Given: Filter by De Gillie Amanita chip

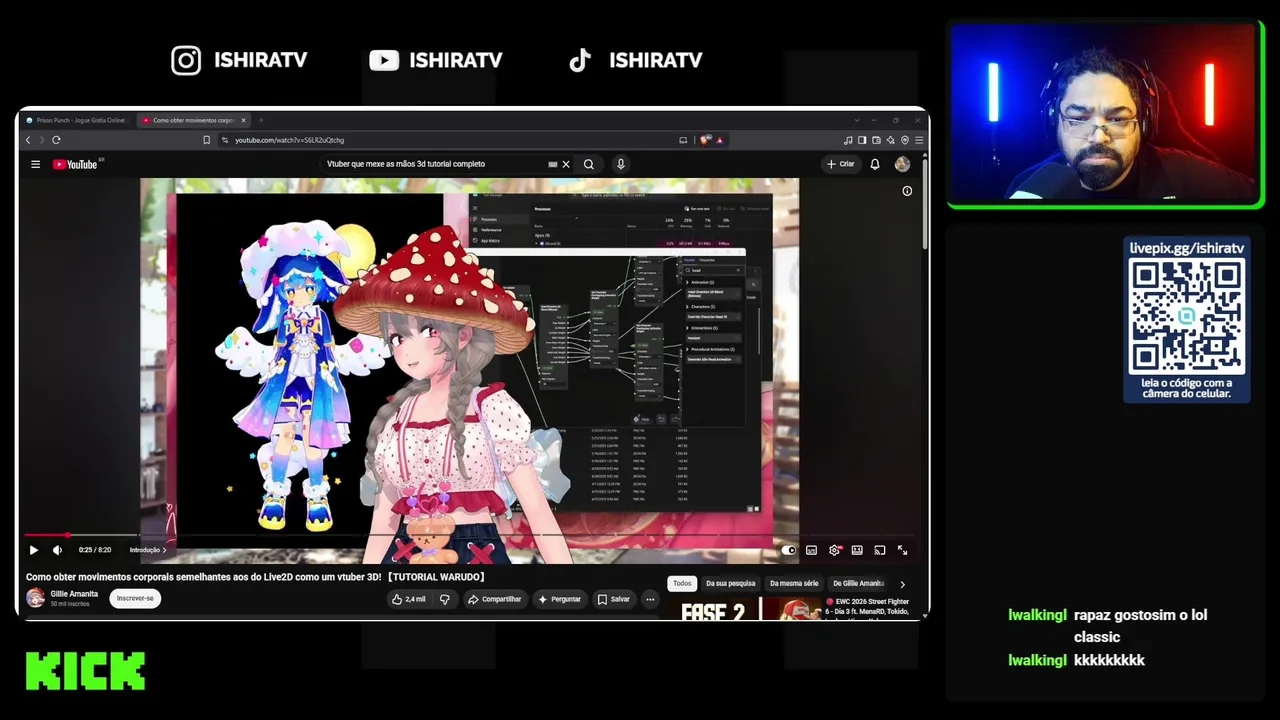Looking at the screenshot, I should 858,583.
